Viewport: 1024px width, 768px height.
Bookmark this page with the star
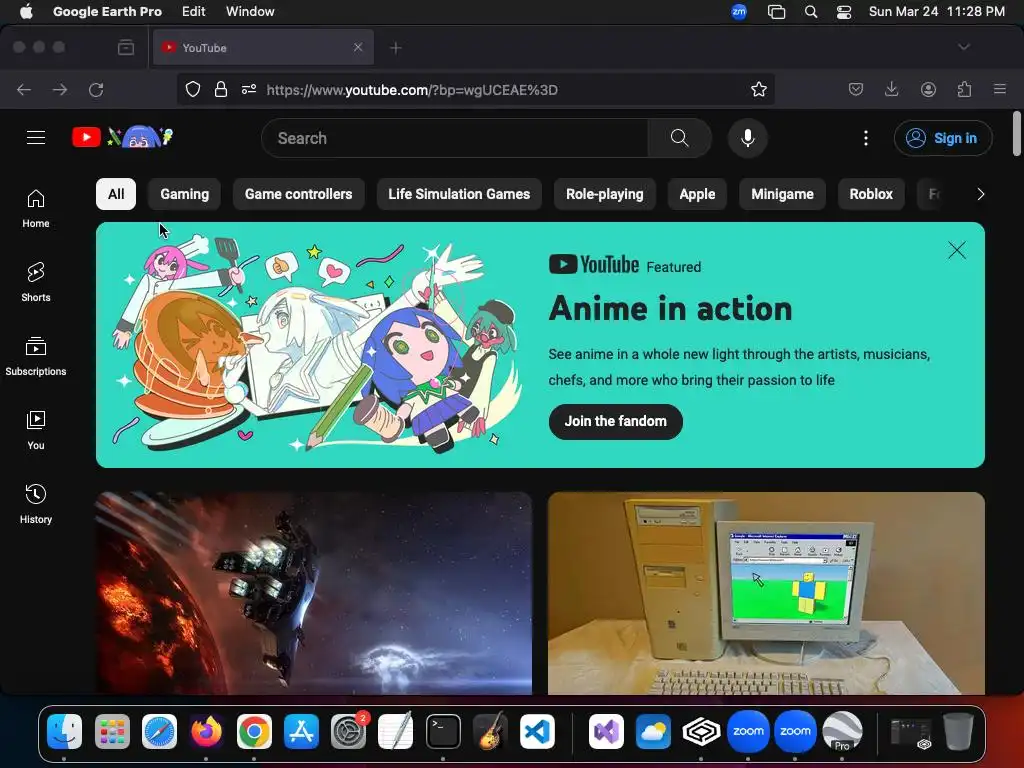pos(758,89)
